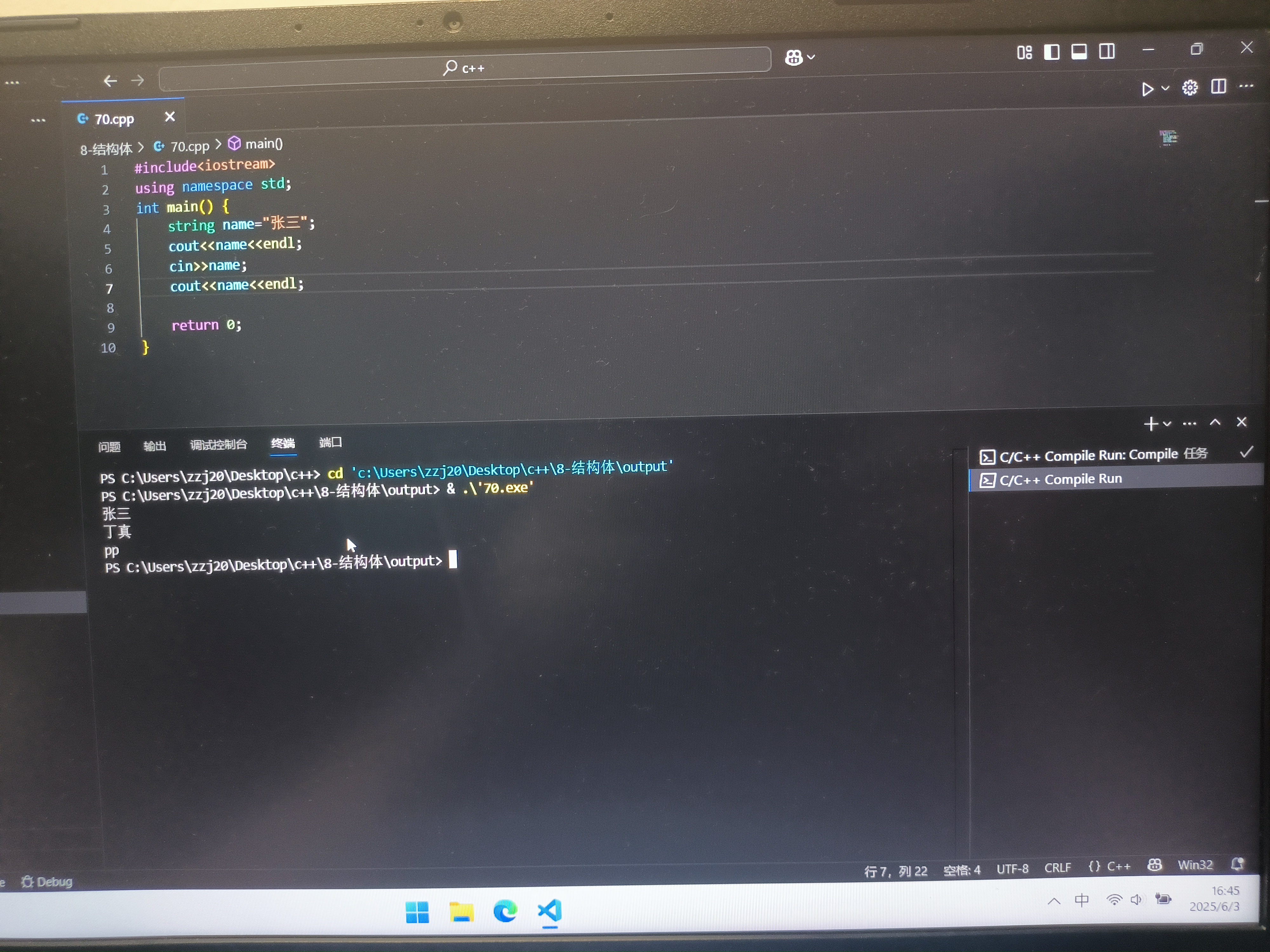Open the Copilot icon in title bar
The height and width of the screenshot is (952, 1270).
(x=794, y=57)
